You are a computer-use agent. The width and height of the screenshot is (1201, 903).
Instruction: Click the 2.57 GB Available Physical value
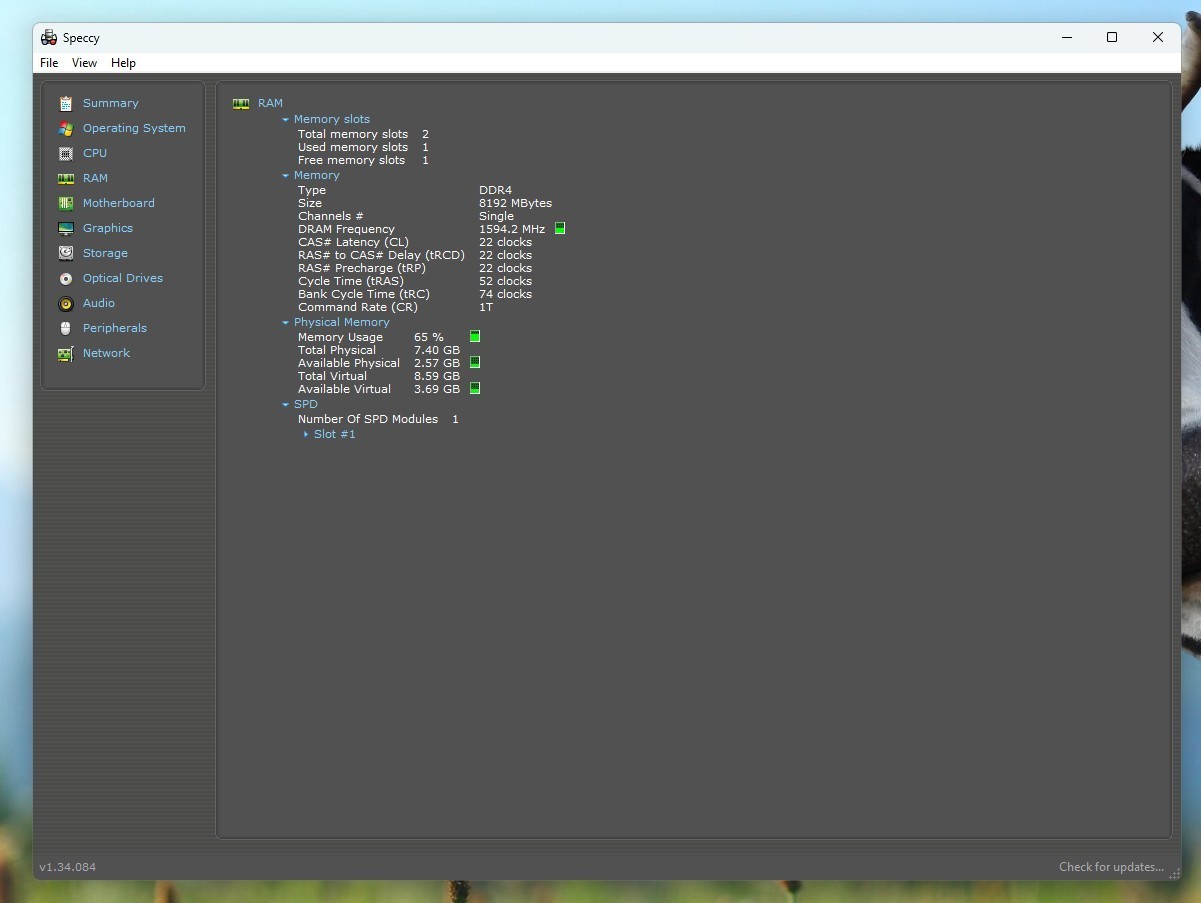point(437,363)
